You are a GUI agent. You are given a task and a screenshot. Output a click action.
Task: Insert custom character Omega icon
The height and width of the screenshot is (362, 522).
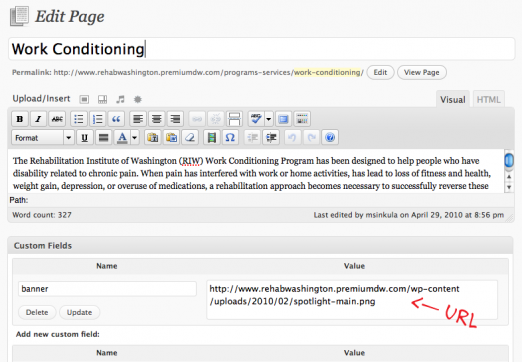coord(230,138)
